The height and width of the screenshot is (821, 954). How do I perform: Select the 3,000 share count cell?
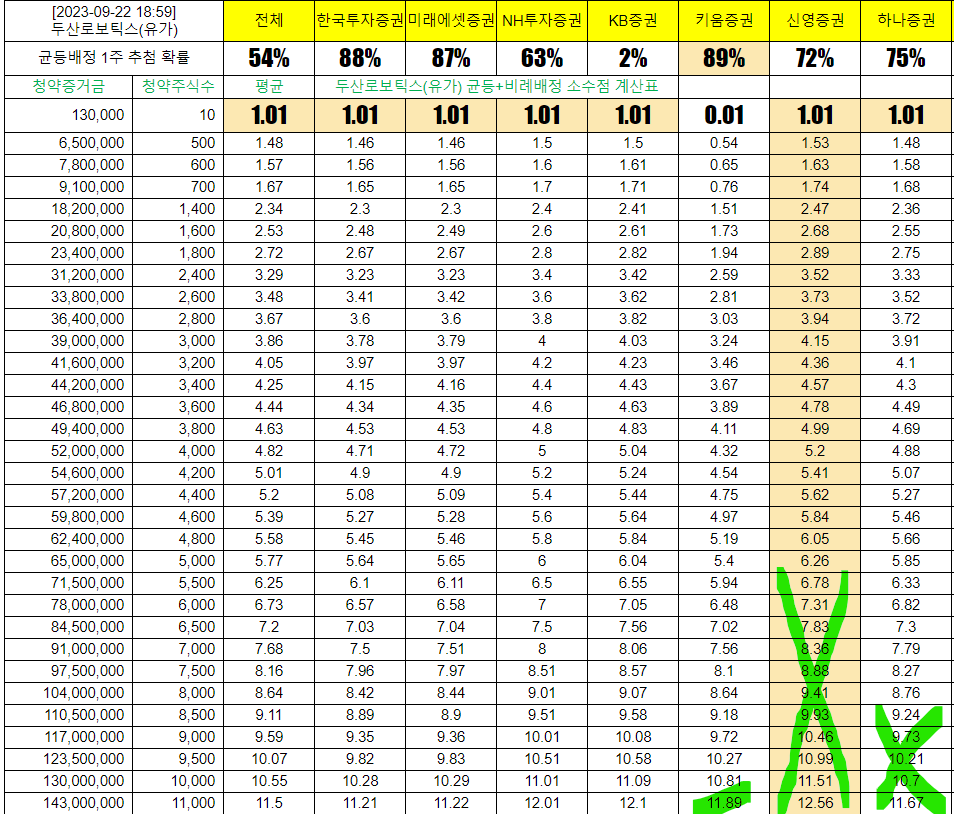(x=178, y=341)
